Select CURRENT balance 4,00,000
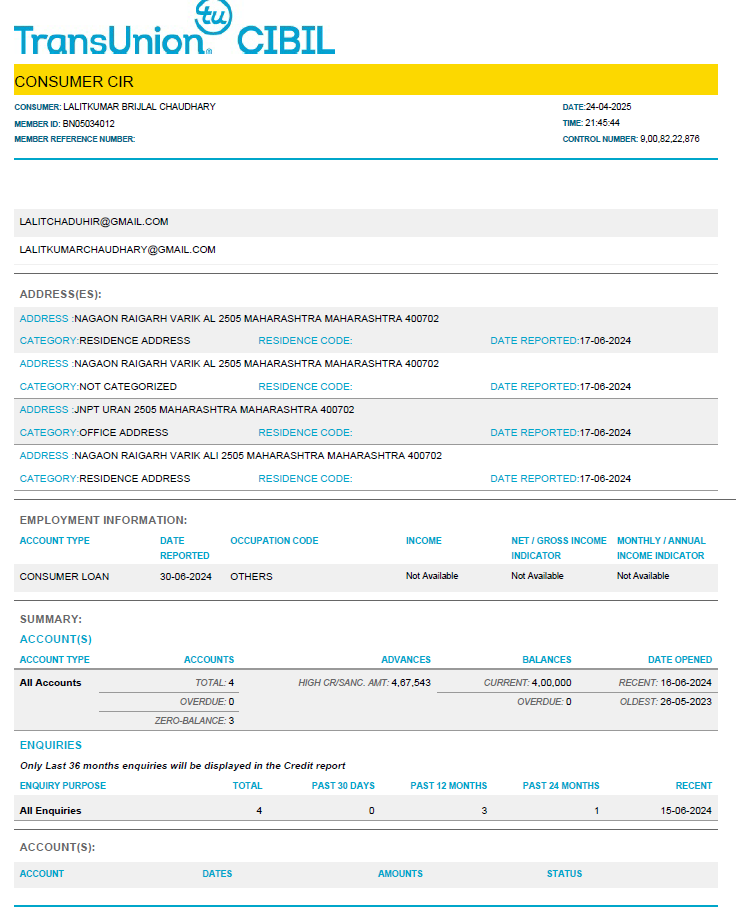The image size is (736, 912). tap(527, 682)
